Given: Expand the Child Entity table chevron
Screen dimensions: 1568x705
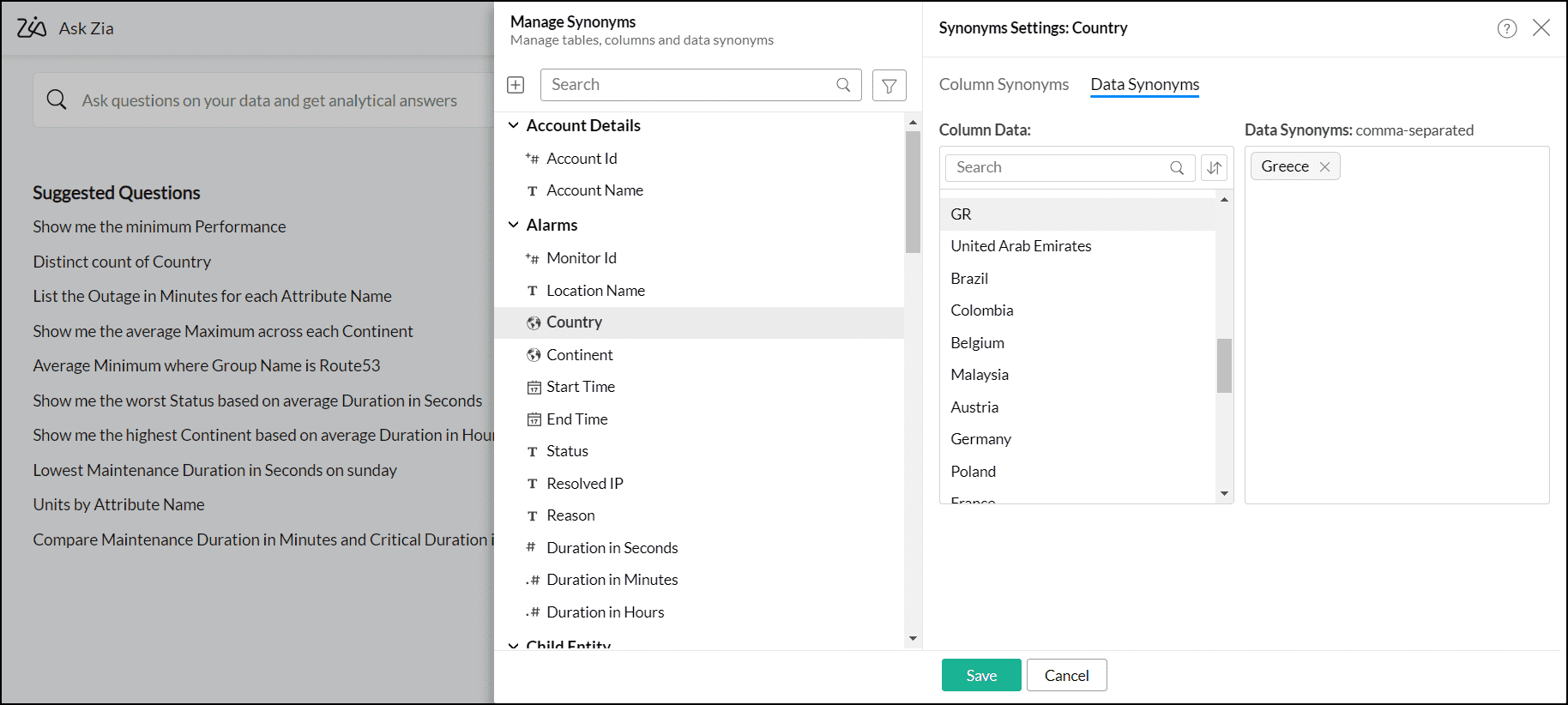Looking at the screenshot, I should [514, 644].
